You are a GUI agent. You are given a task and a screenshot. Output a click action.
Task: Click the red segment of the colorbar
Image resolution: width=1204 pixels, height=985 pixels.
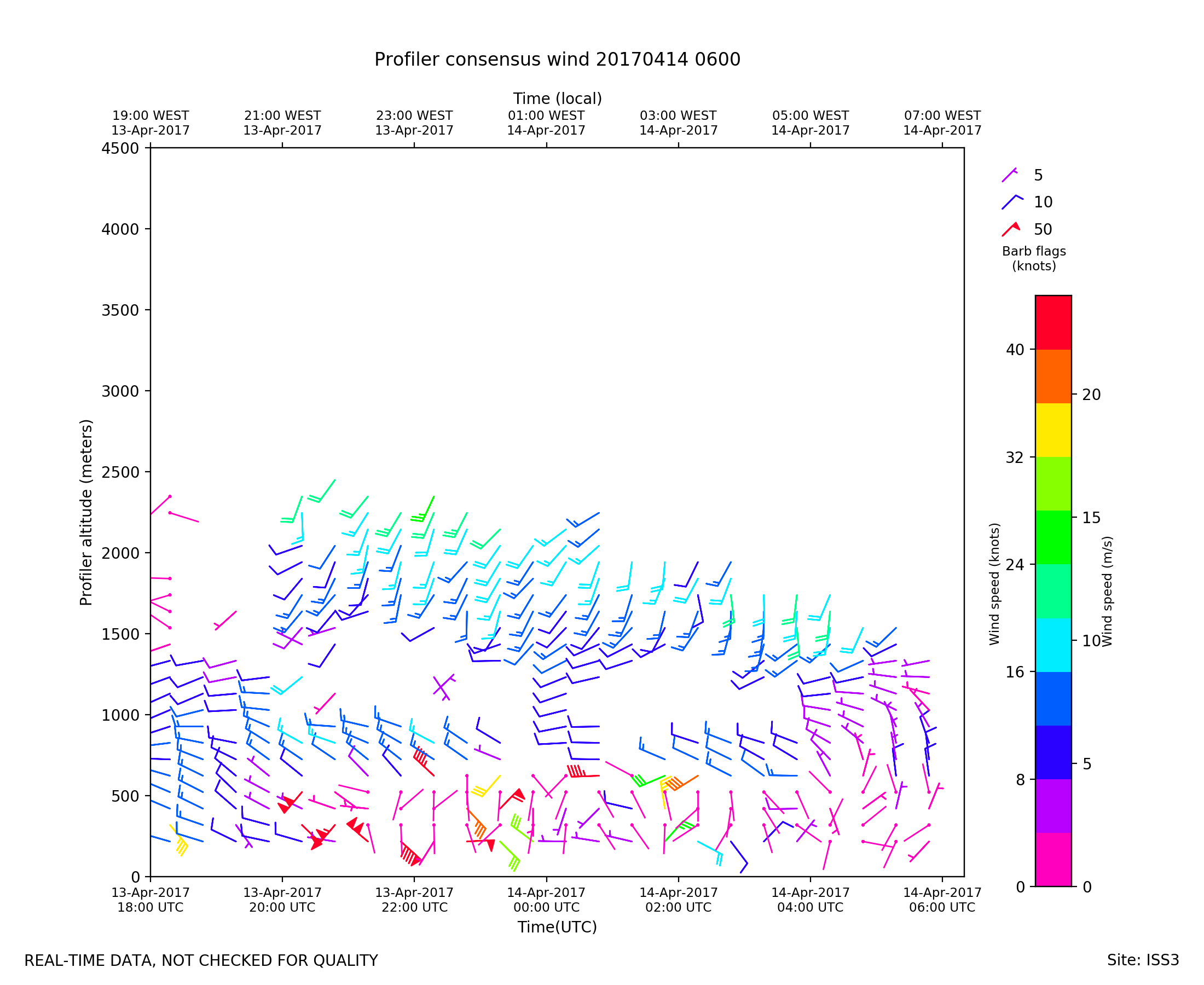click(1053, 322)
